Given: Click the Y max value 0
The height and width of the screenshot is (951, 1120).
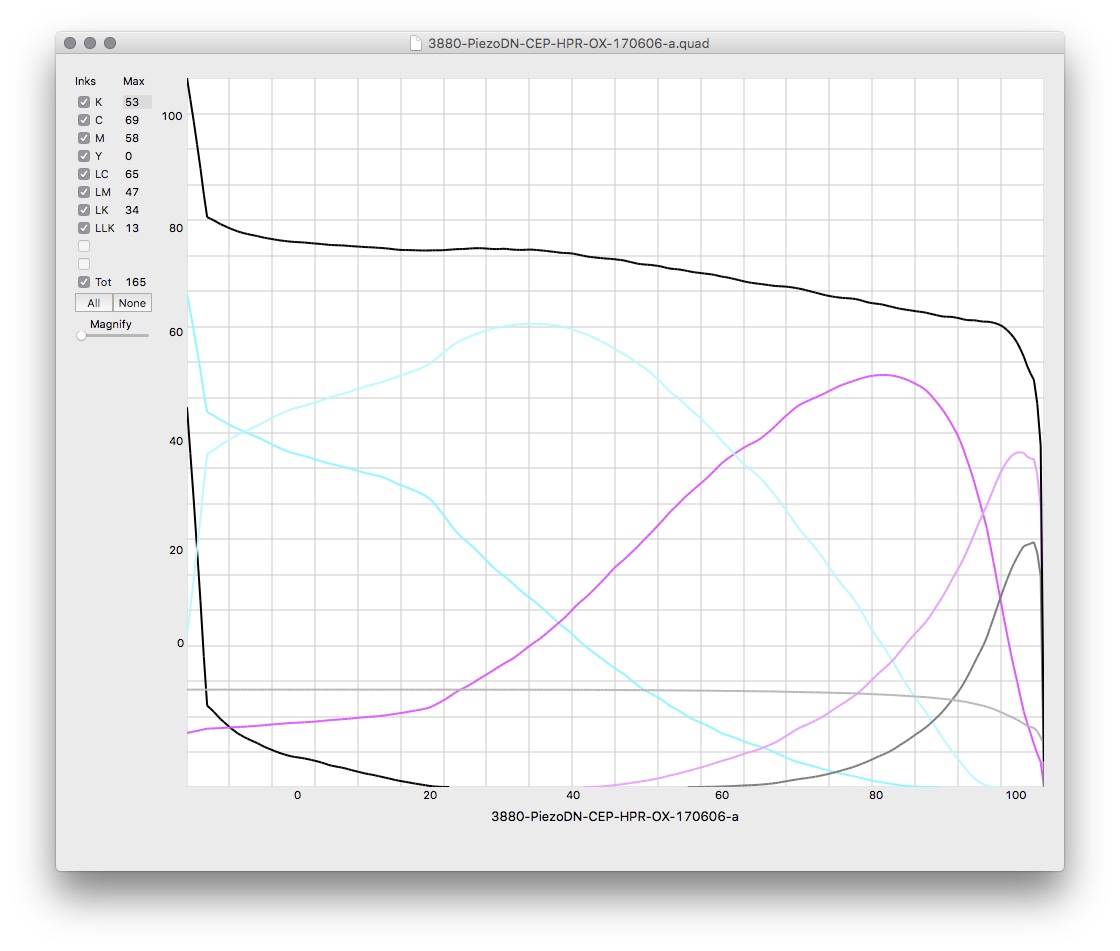Looking at the screenshot, I should pos(129,156).
